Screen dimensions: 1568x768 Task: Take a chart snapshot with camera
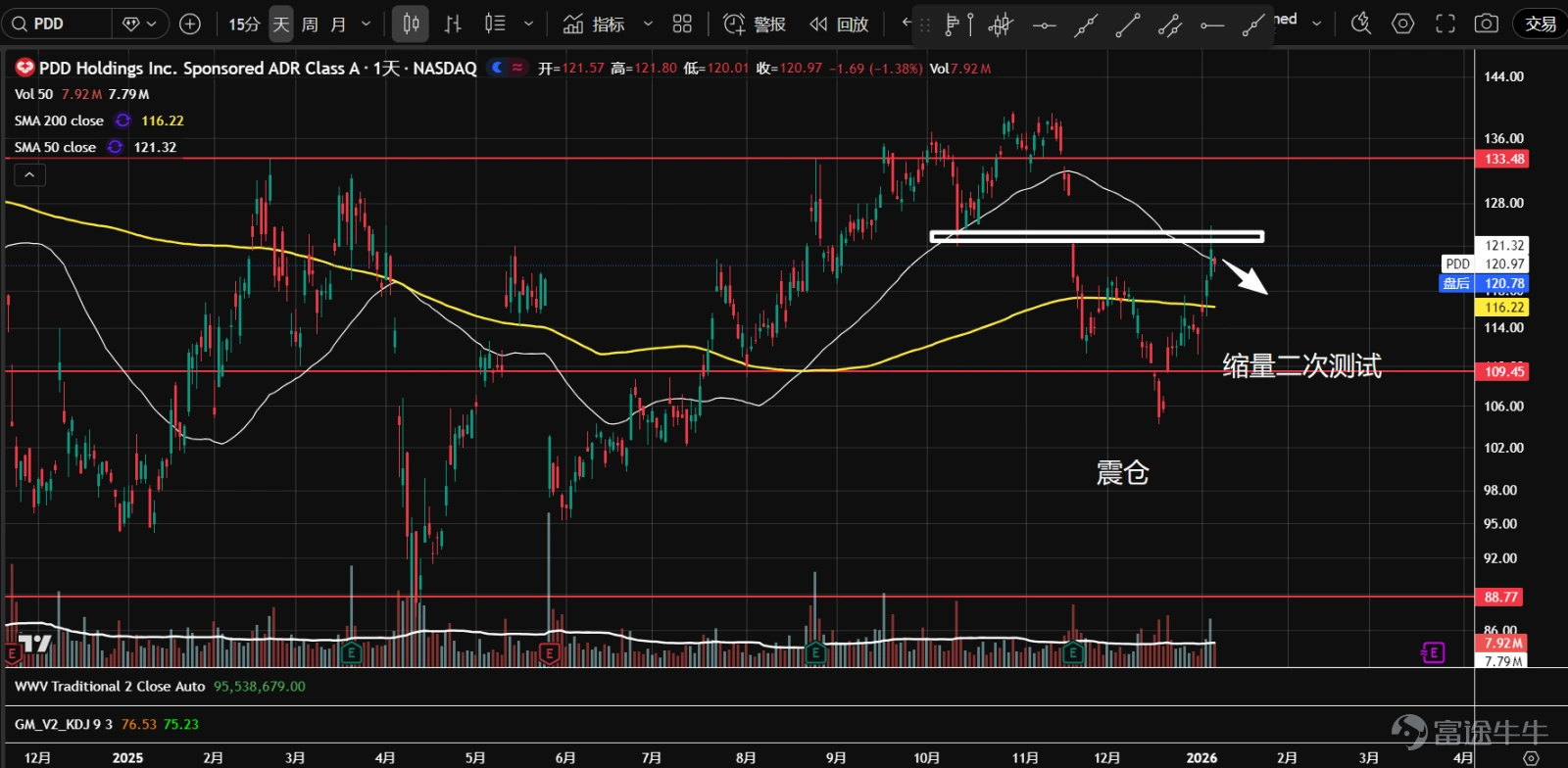(1487, 24)
